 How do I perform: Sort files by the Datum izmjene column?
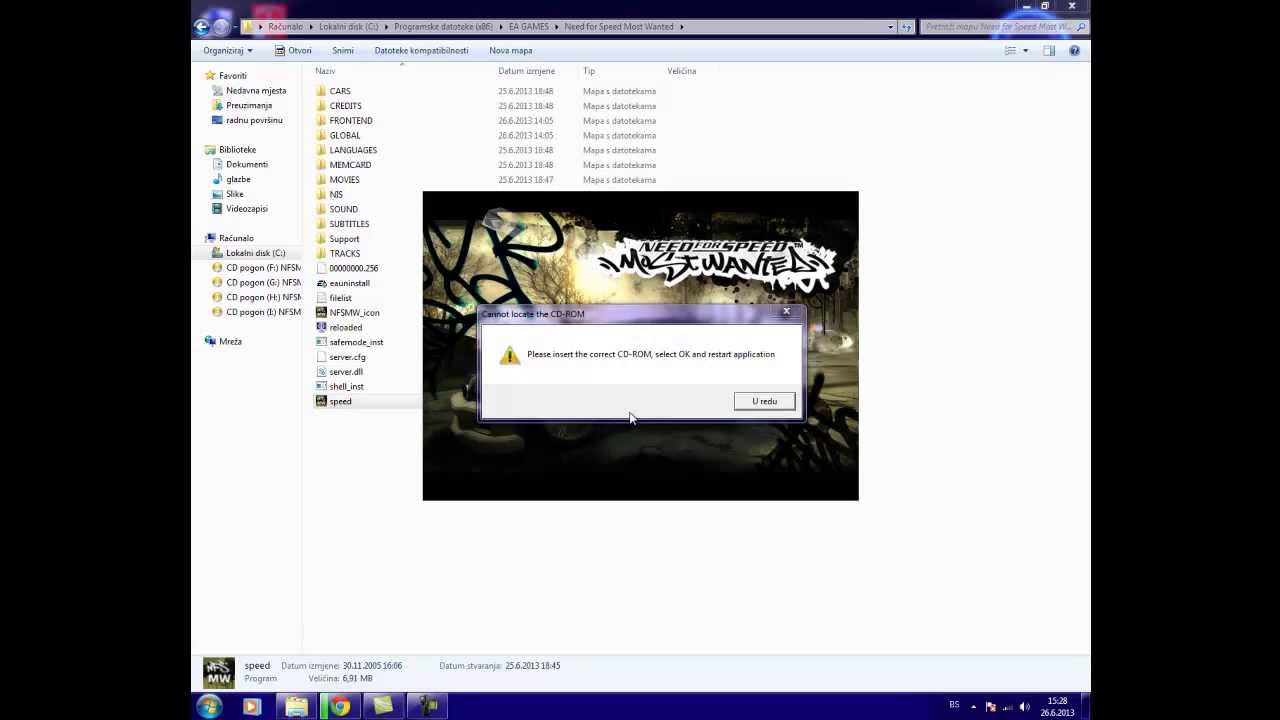coord(526,71)
